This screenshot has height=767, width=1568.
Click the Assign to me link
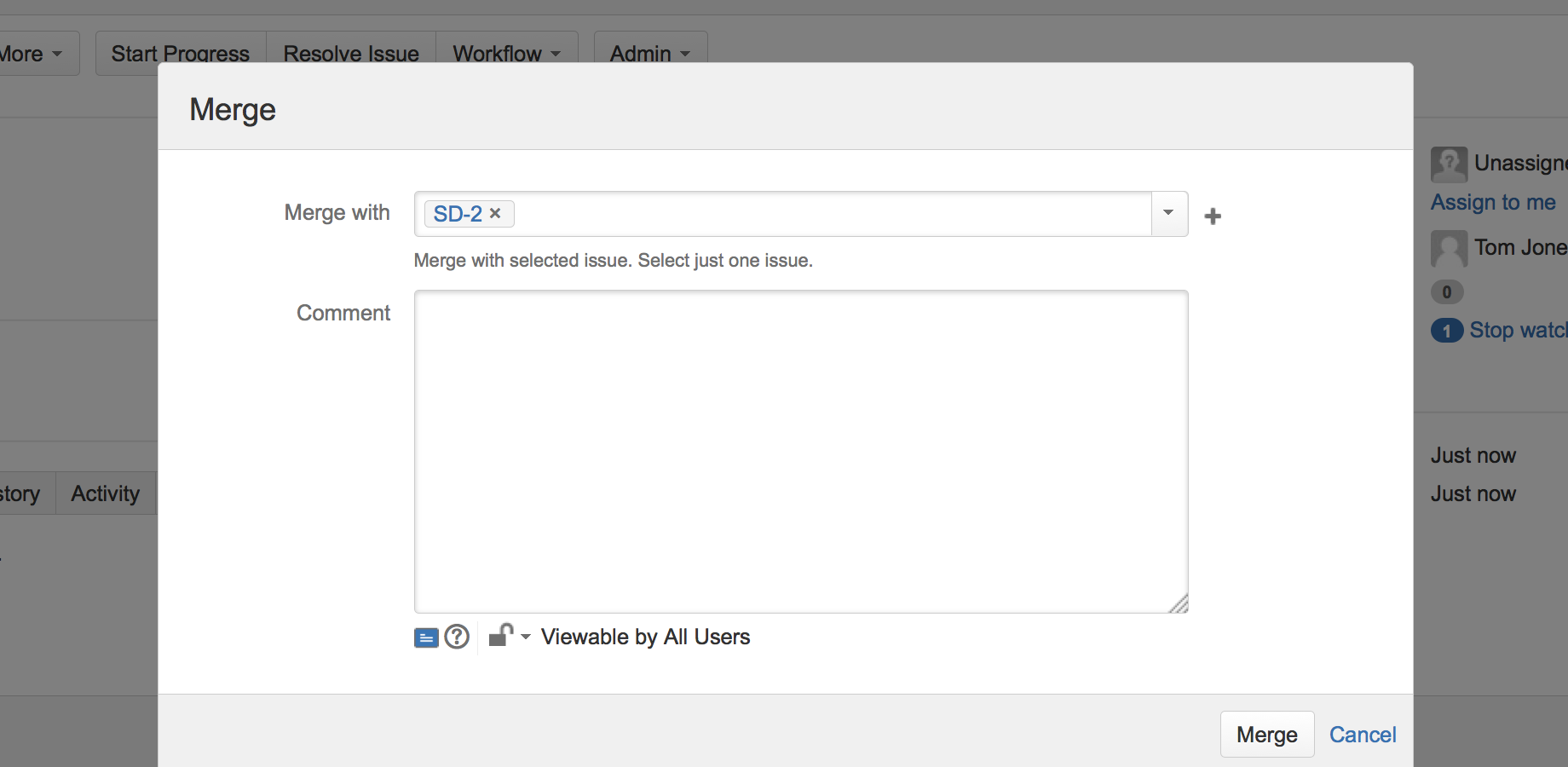pyautogui.click(x=1493, y=202)
